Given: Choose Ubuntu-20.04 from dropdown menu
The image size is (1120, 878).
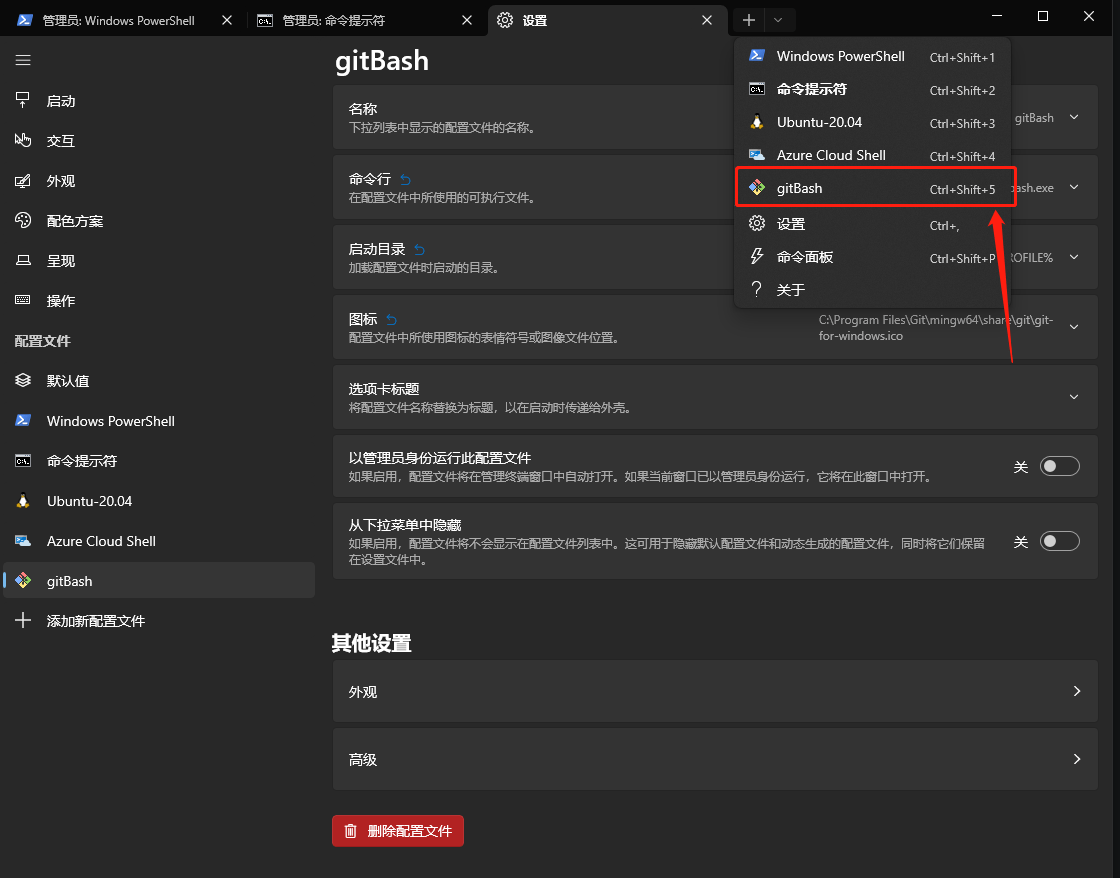Looking at the screenshot, I should tap(871, 122).
